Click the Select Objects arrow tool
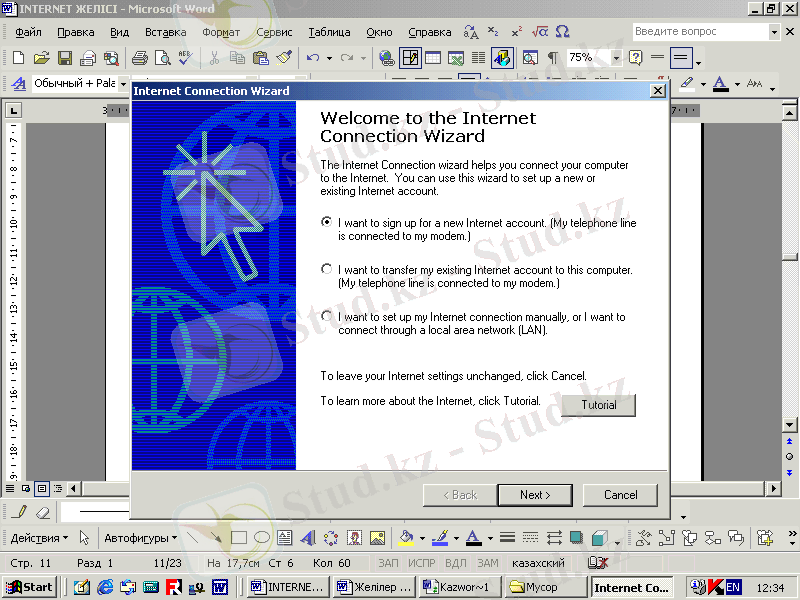 pos(84,538)
